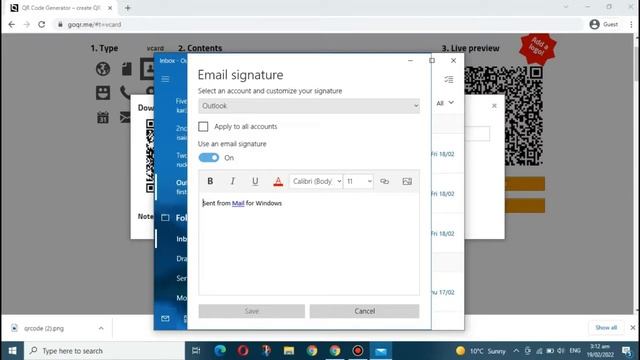Open Chrome three-dot menu
This screenshot has width=640, height=360.
[x=631, y=24]
